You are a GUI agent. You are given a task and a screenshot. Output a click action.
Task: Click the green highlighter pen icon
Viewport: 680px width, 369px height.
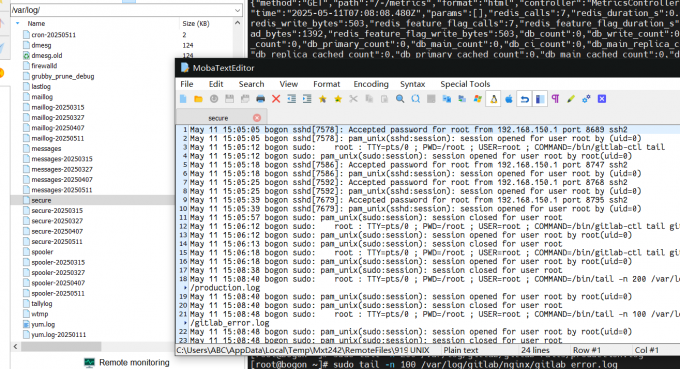tap(571, 99)
